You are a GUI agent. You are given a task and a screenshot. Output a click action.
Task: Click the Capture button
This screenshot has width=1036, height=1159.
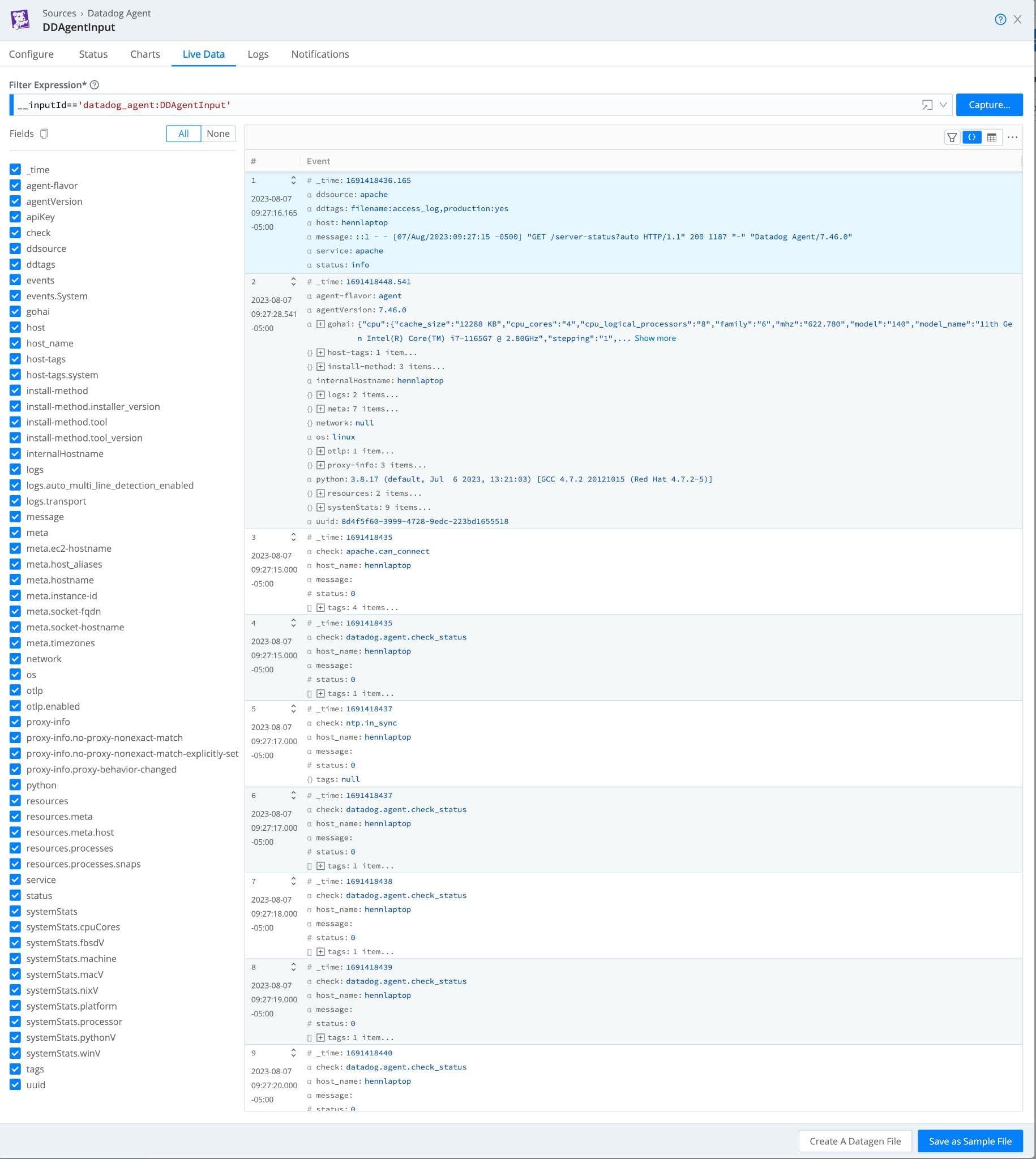pos(989,105)
